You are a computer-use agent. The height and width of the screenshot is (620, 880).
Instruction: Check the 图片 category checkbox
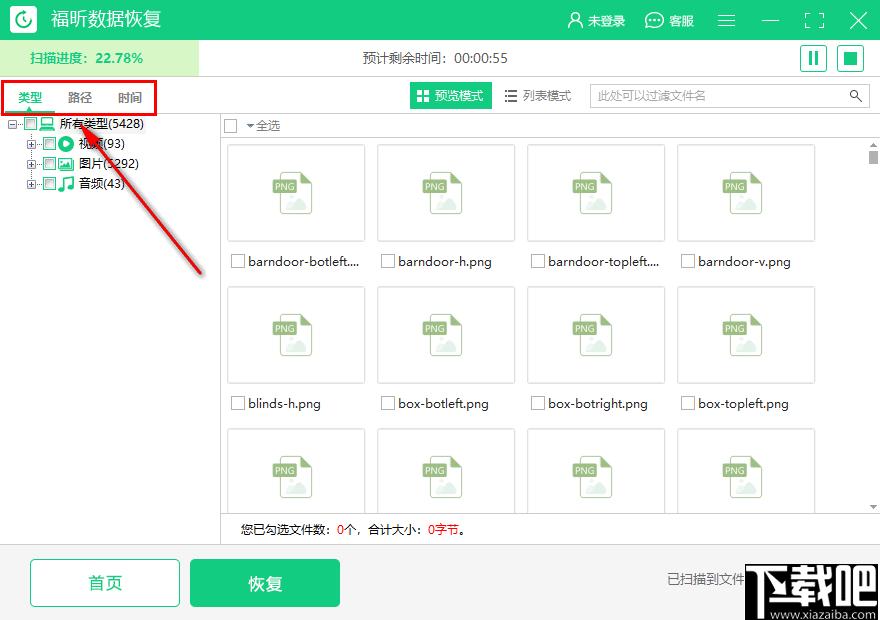click(x=49, y=164)
